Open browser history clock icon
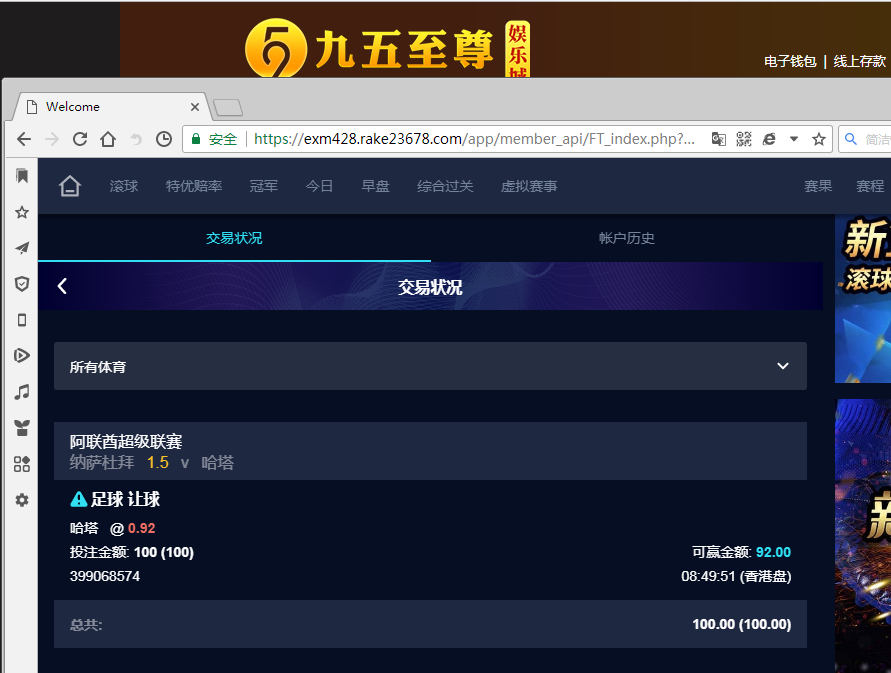The width and height of the screenshot is (891, 673). tap(164, 139)
